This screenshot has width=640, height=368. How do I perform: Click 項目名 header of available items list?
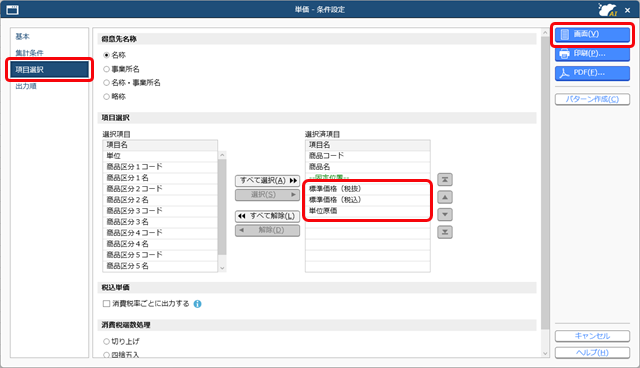tap(160, 145)
